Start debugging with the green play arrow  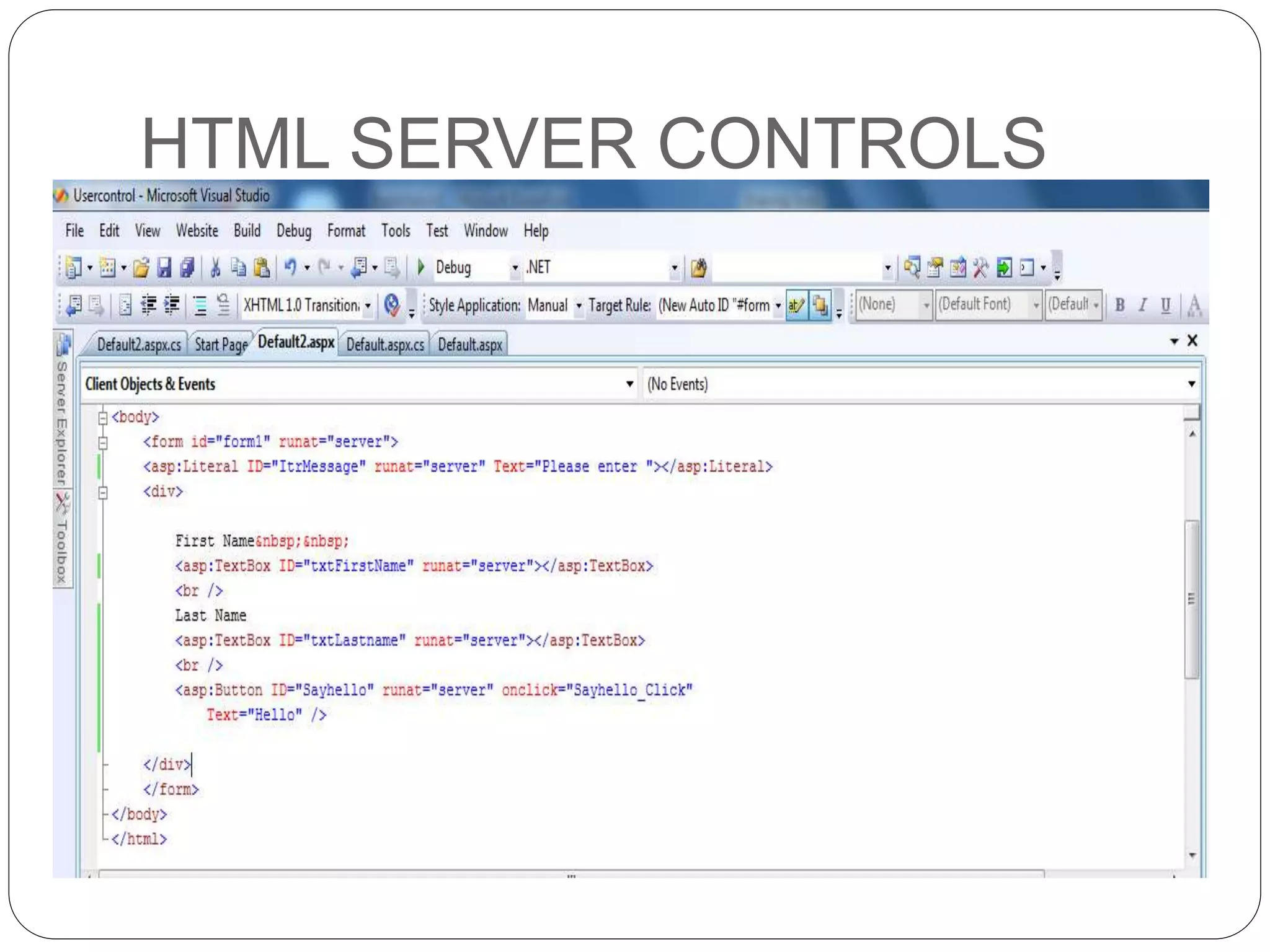click(x=421, y=267)
